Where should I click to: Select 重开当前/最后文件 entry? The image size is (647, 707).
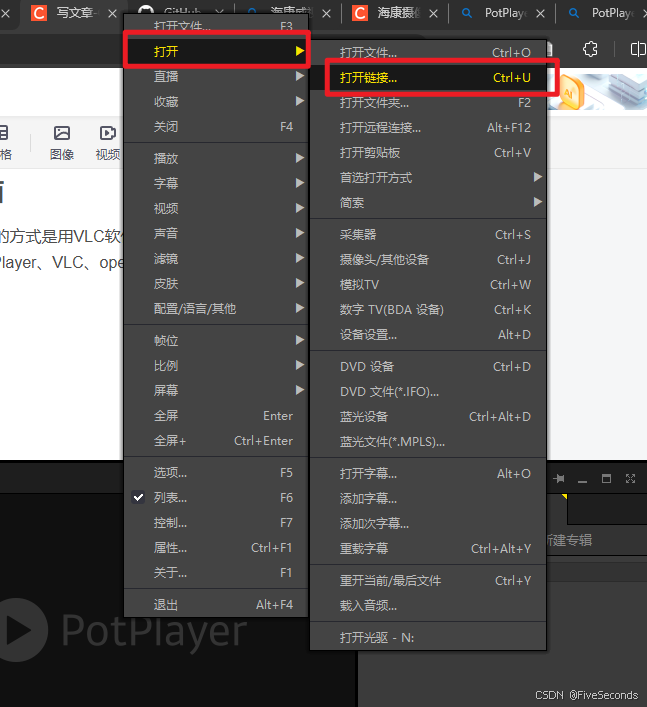click(428, 580)
